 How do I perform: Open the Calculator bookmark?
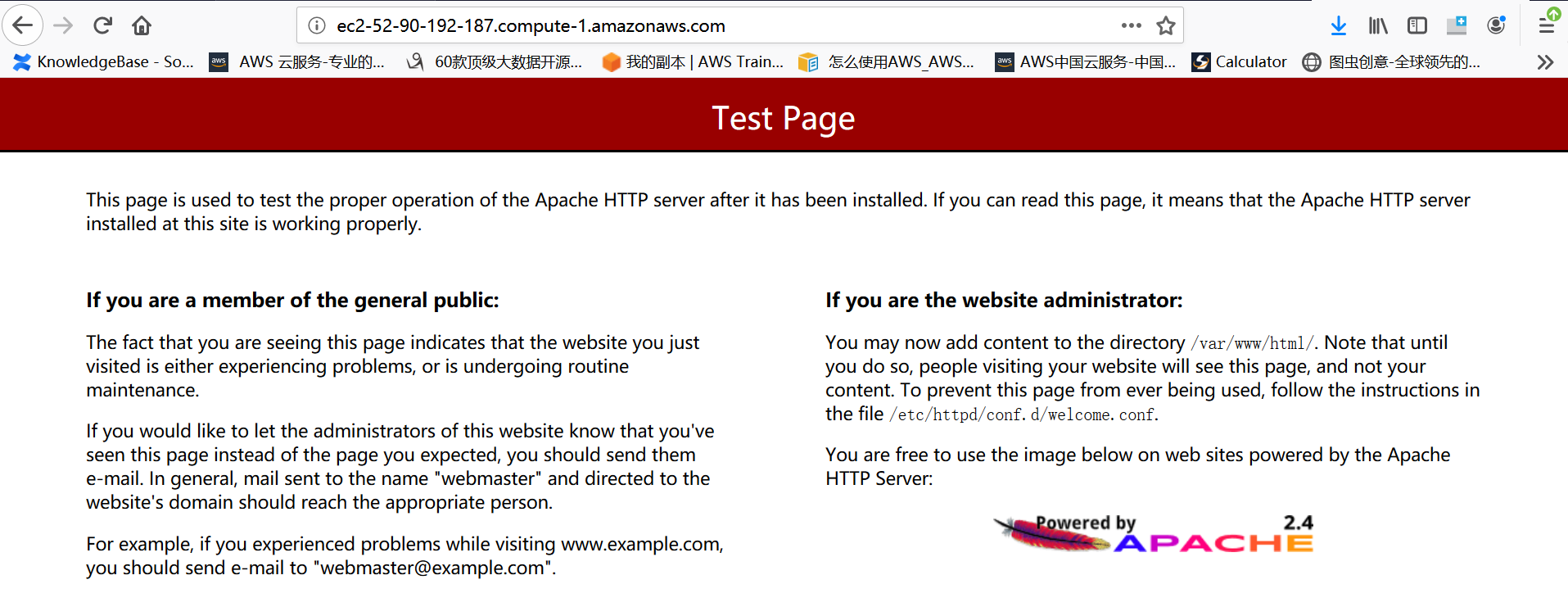click(x=1239, y=62)
